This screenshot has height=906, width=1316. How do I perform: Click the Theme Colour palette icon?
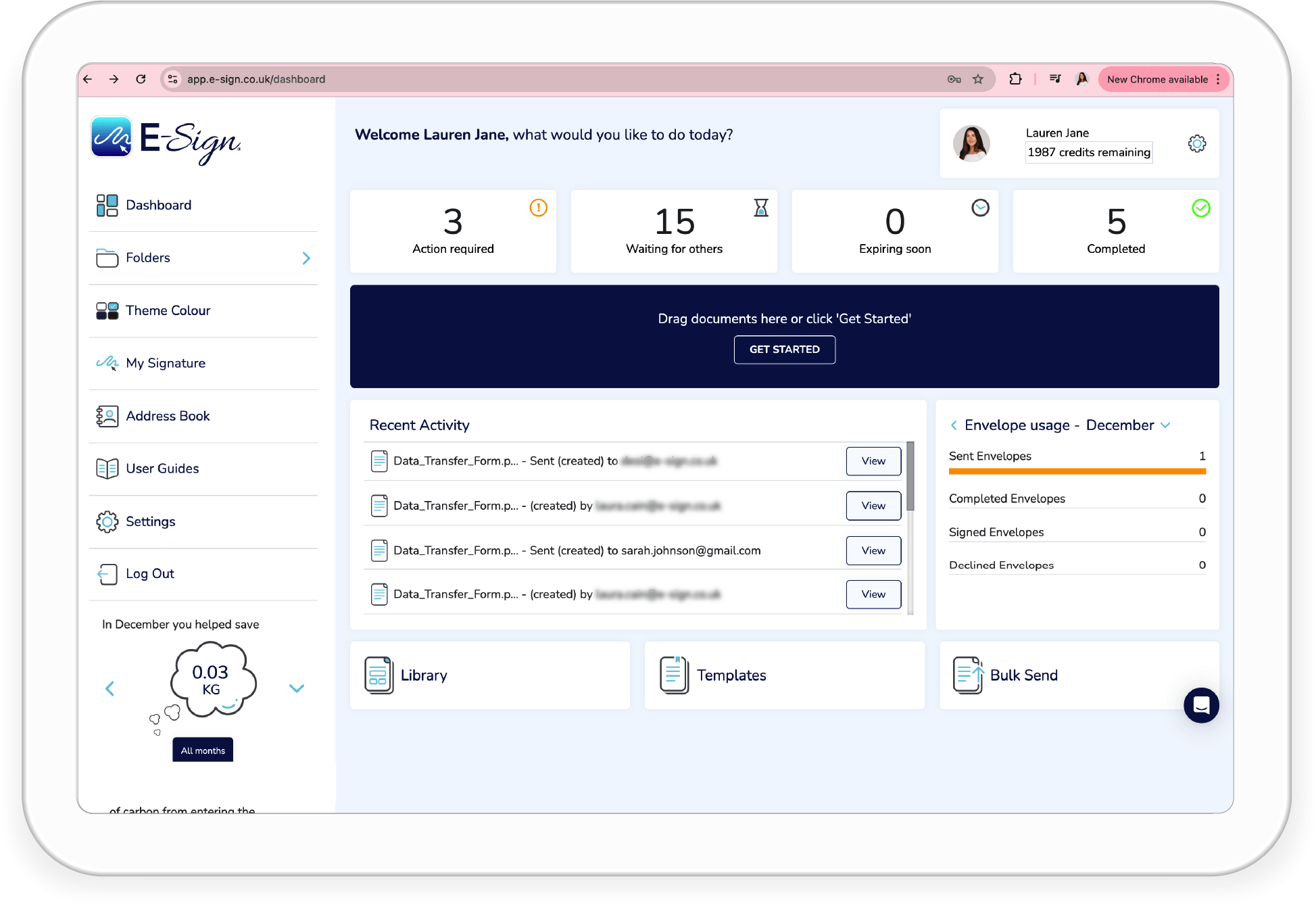coord(107,310)
